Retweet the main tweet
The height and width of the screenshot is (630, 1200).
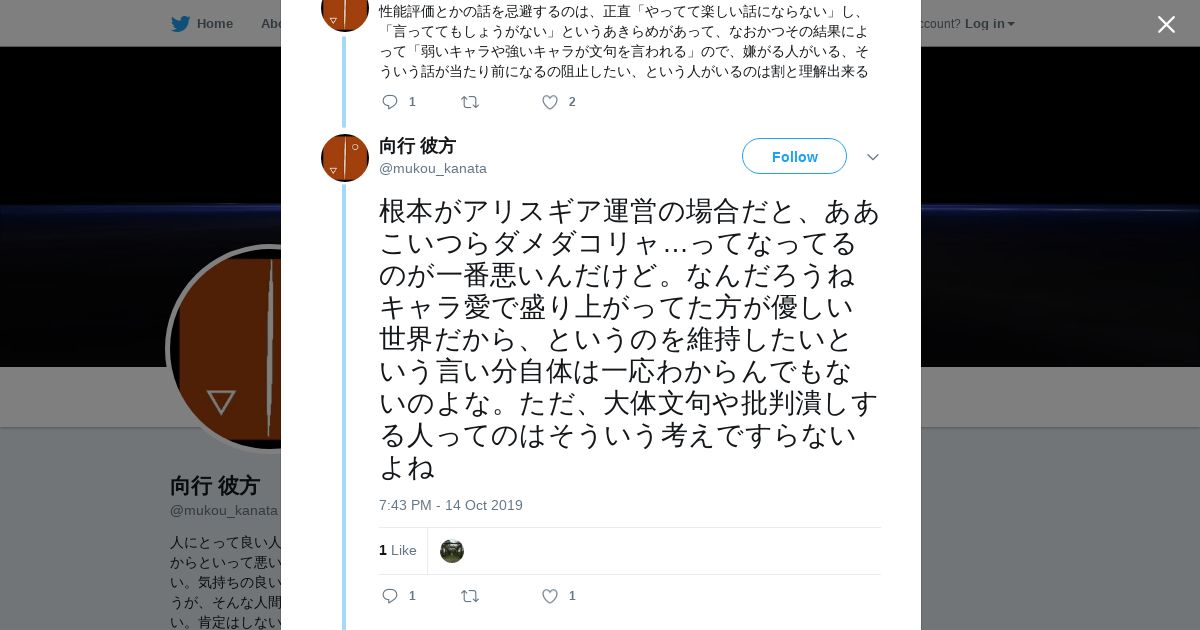[x=470, y=596]
